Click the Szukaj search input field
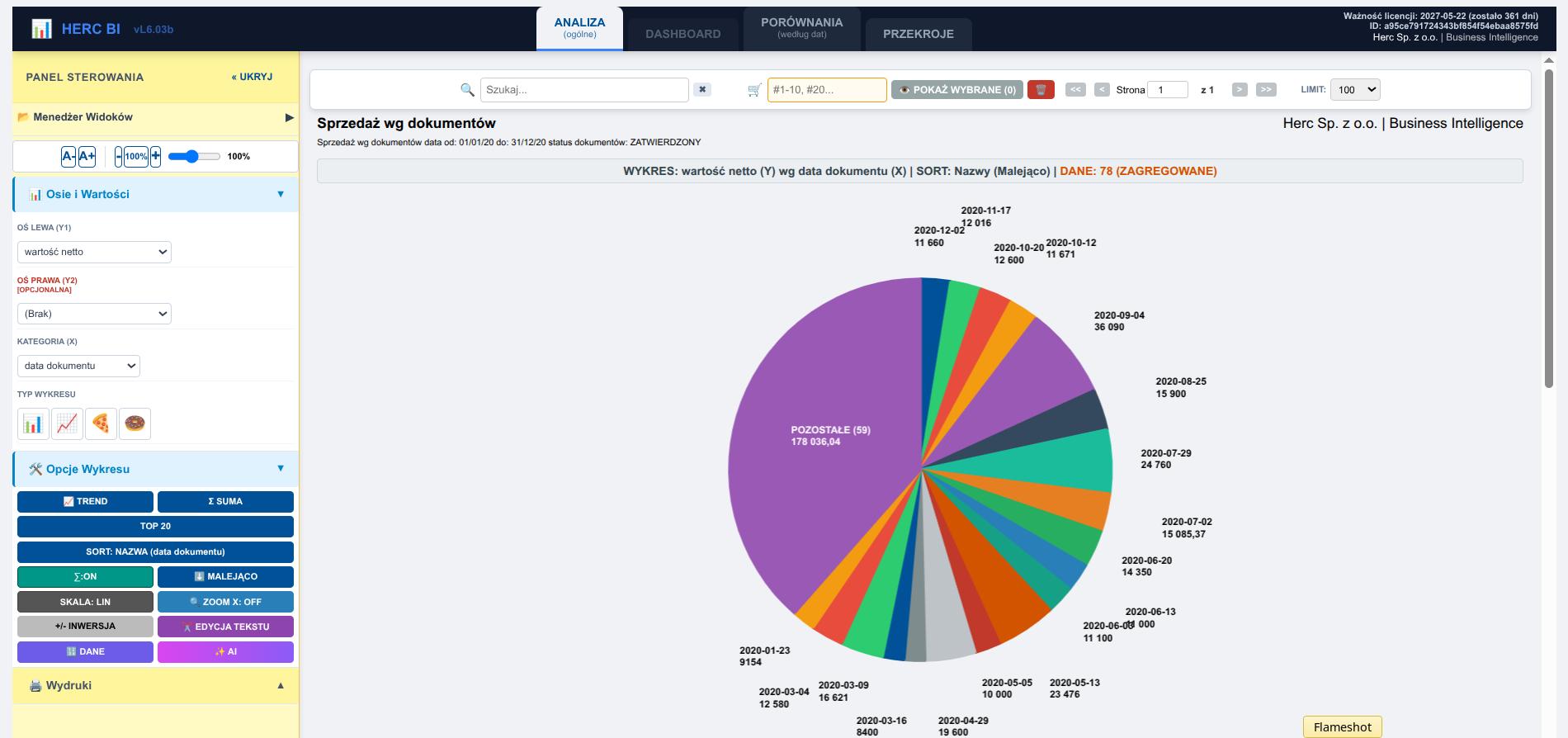Screen dimensions: 1568x738 click(x=584, y=90)
